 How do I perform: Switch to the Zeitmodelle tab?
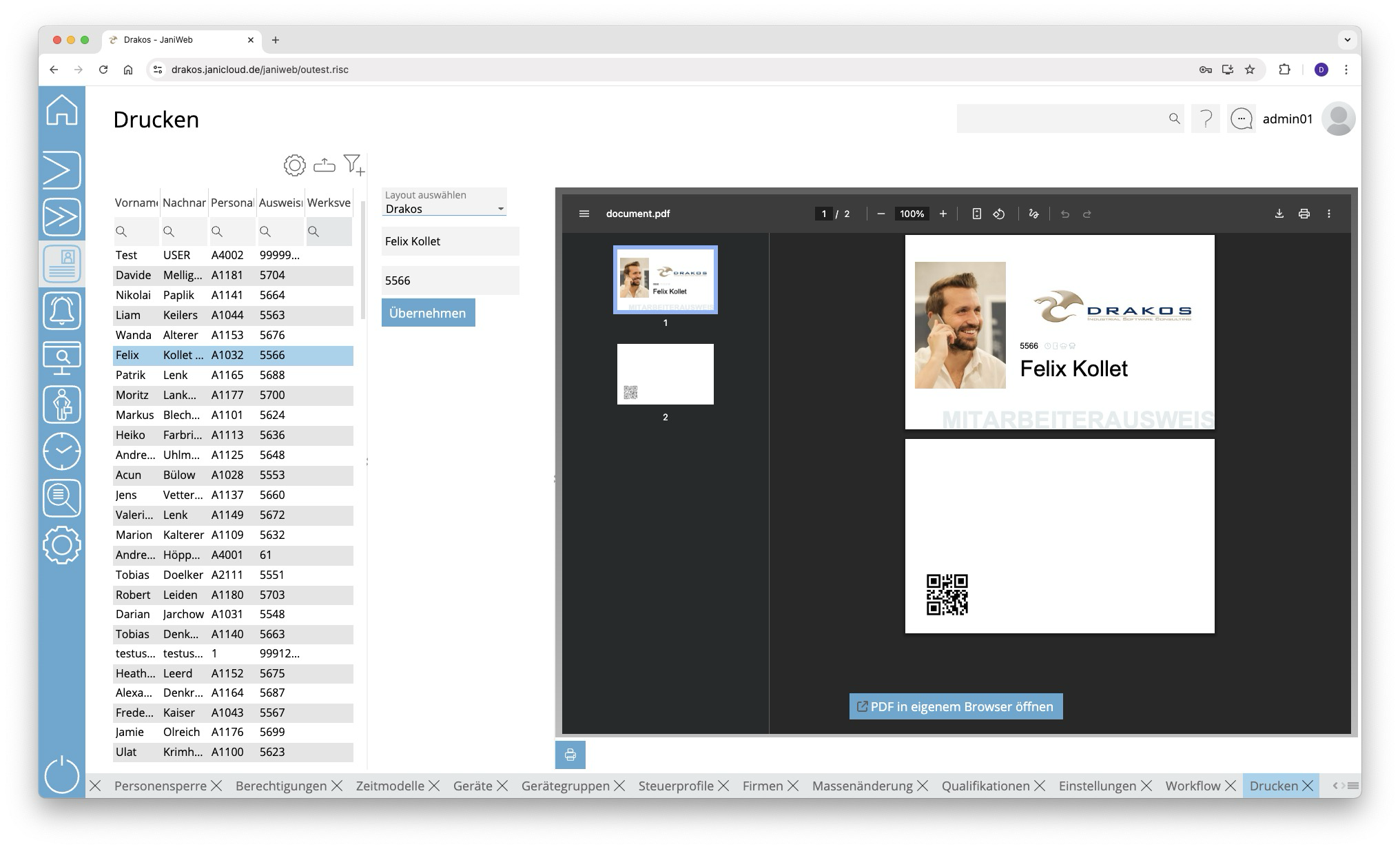389,786
